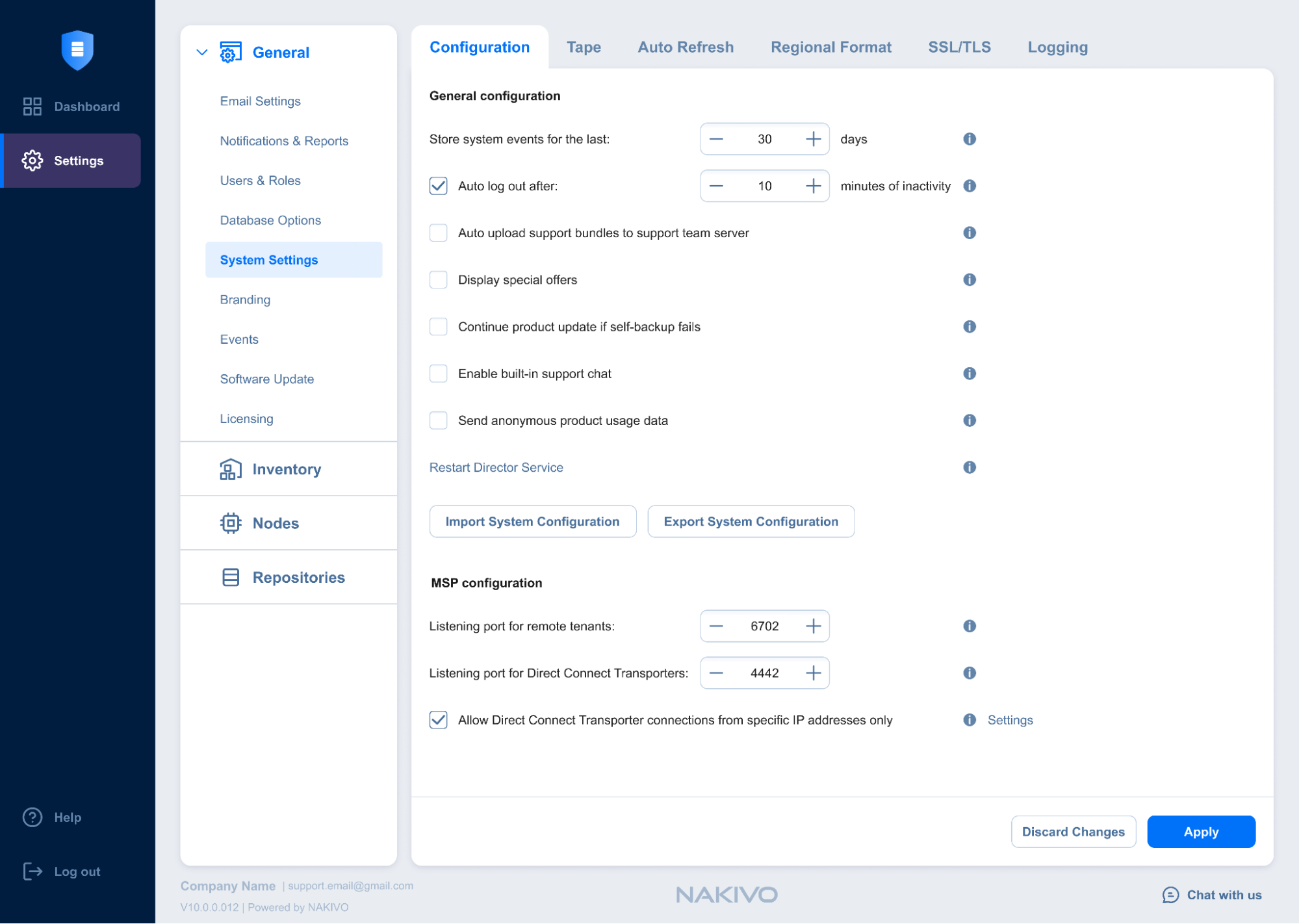
Task: Uncheck the Auto log out after checkbox
Action: tap(439, 186)
